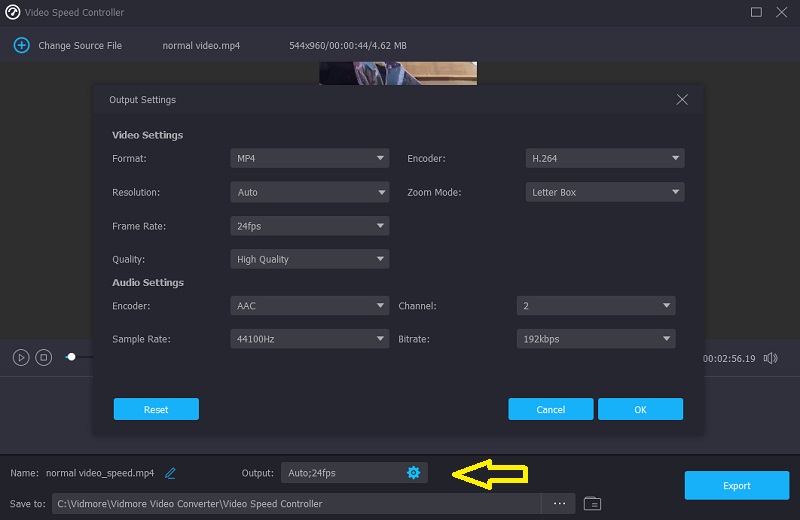Close the Output Settings dialog
Image resolution: width=800 pixels, height=520 pixels.
point(682,100)
